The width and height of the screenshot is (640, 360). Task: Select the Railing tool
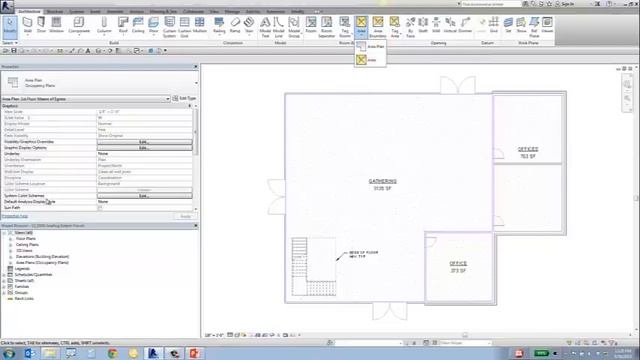pyautogui.click(x=219, y=25)
